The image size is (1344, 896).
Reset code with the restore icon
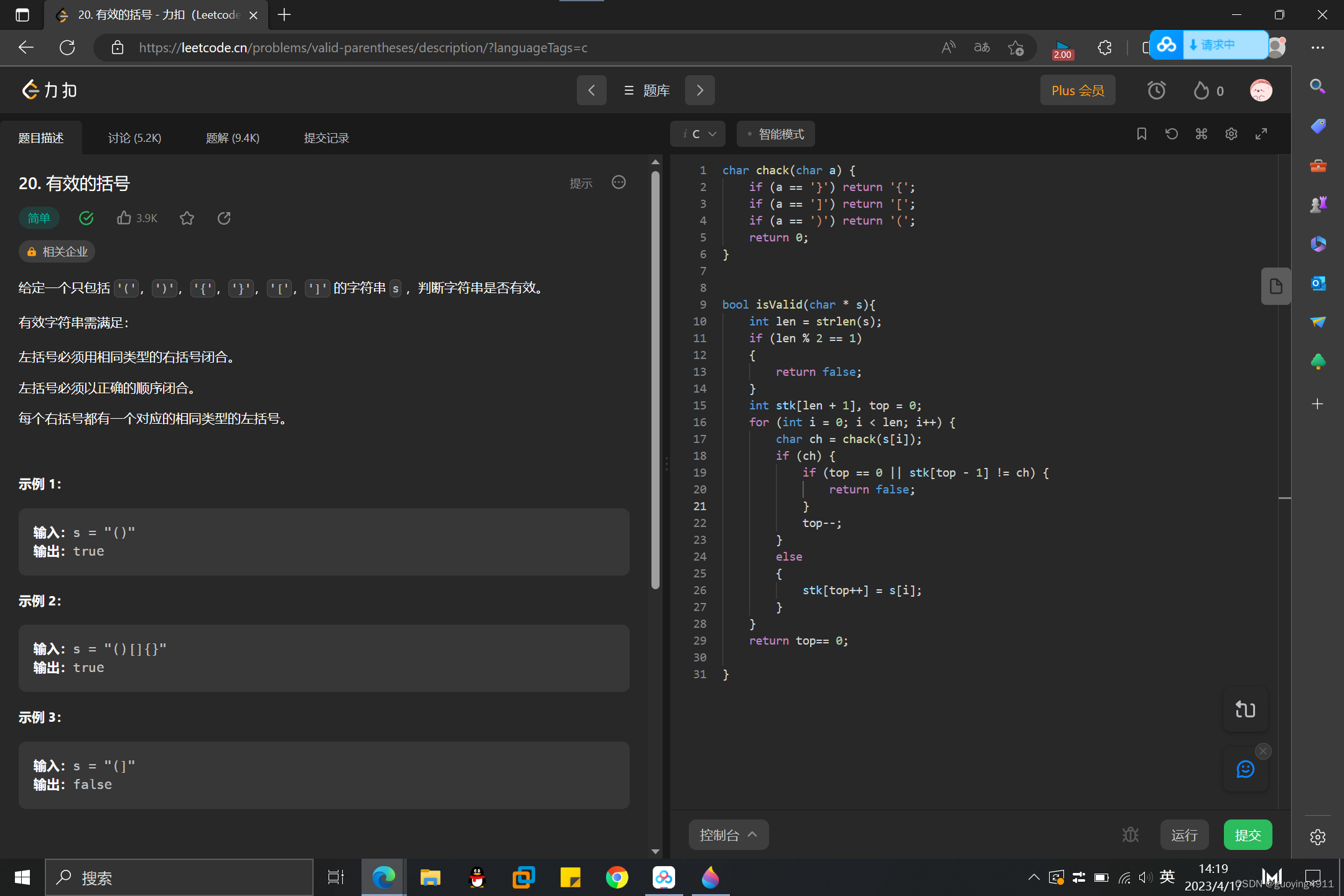(x=1171, y=134)
